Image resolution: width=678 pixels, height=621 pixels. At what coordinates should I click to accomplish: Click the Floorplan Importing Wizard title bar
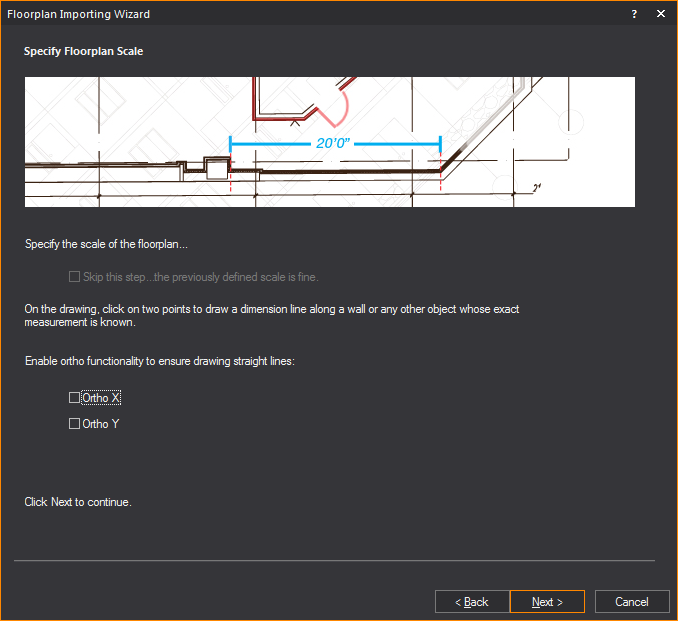click(300, 14)
